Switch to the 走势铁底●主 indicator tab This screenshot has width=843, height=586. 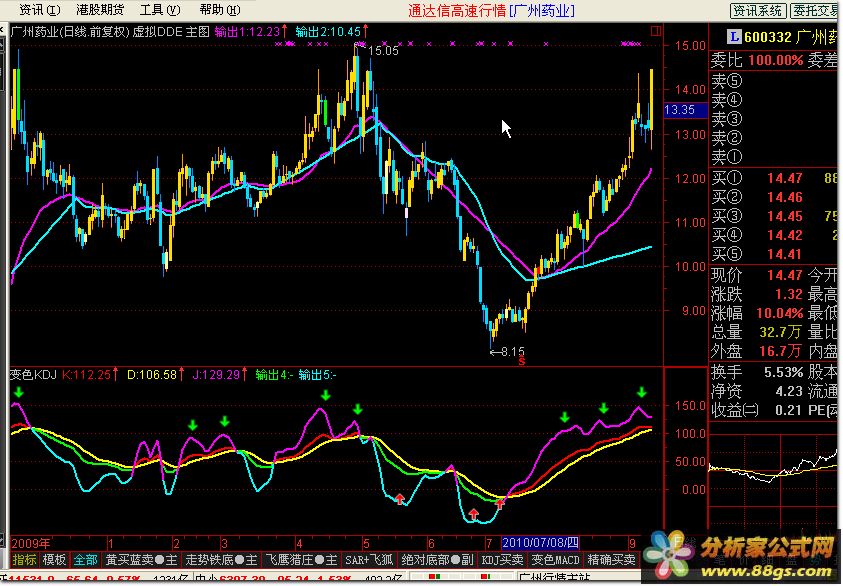[x=221, y=560]
